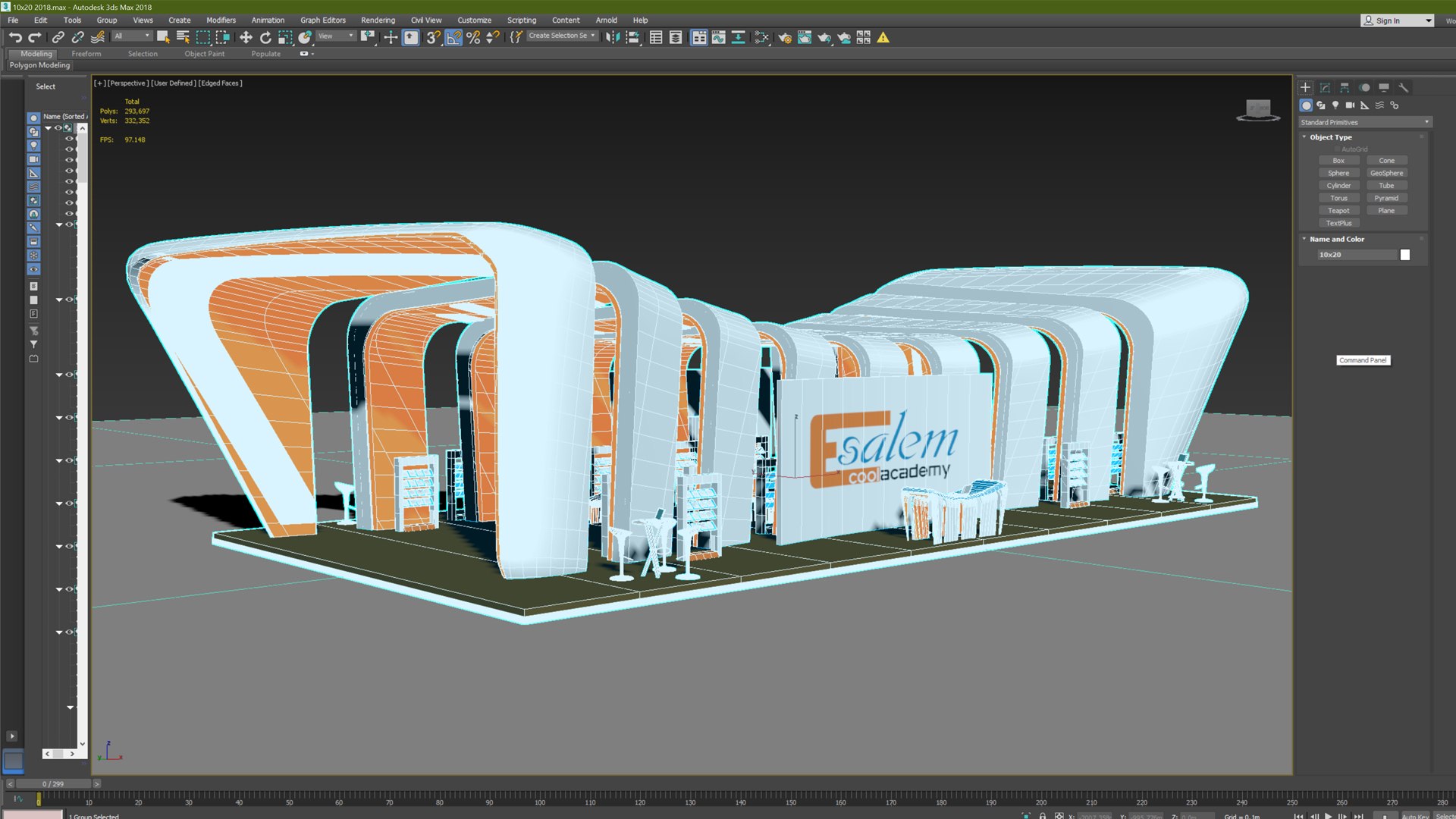The width and height of the screenshot is (1456, 819).
Task: Open Select by Name list icon
Action: click(183, 37)
